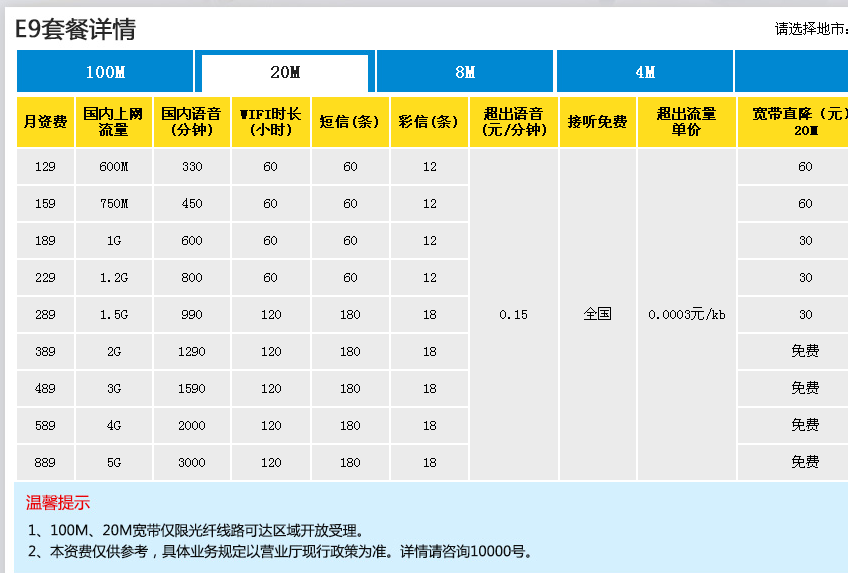This screenshot has width=848, height=573.
Task: Select the 889 monthly fee cell
Action: [45, 462]
